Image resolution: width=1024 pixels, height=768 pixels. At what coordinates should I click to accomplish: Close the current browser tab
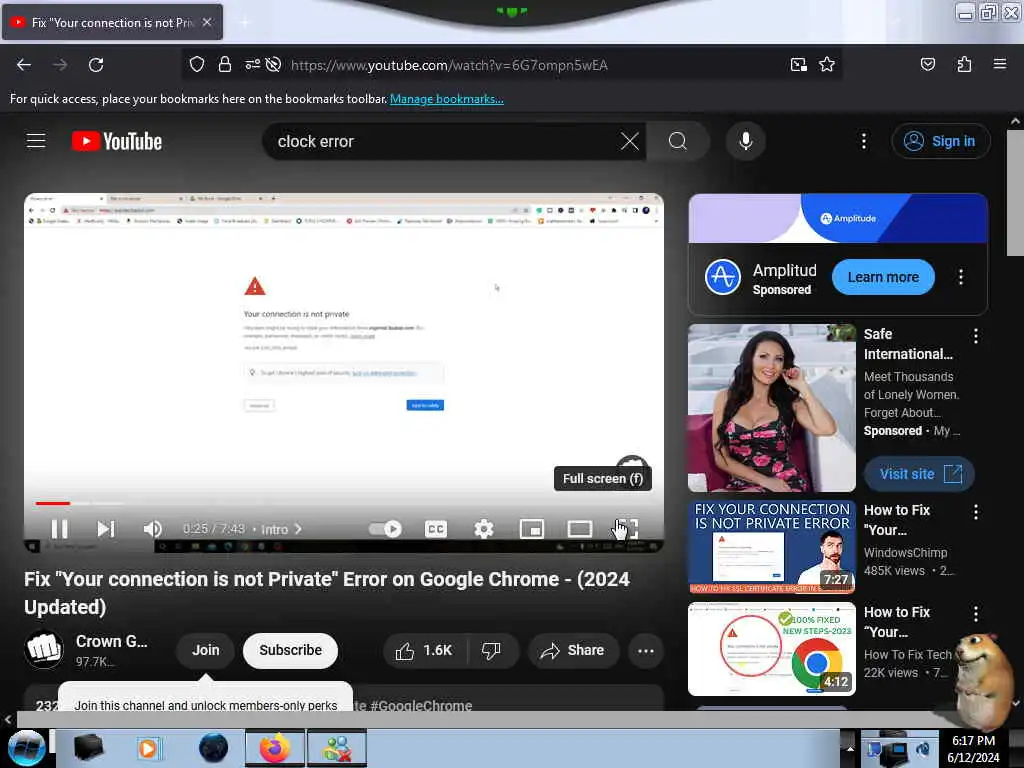(207, 22)
